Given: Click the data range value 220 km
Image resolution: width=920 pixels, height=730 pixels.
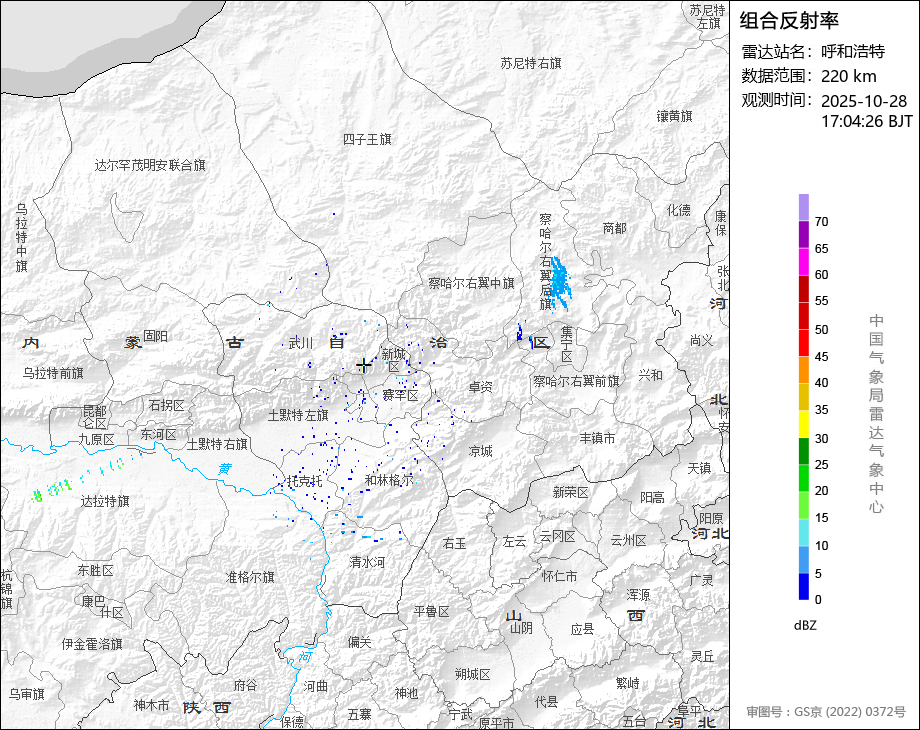Looking at the screenshot, I should [848, 76].
